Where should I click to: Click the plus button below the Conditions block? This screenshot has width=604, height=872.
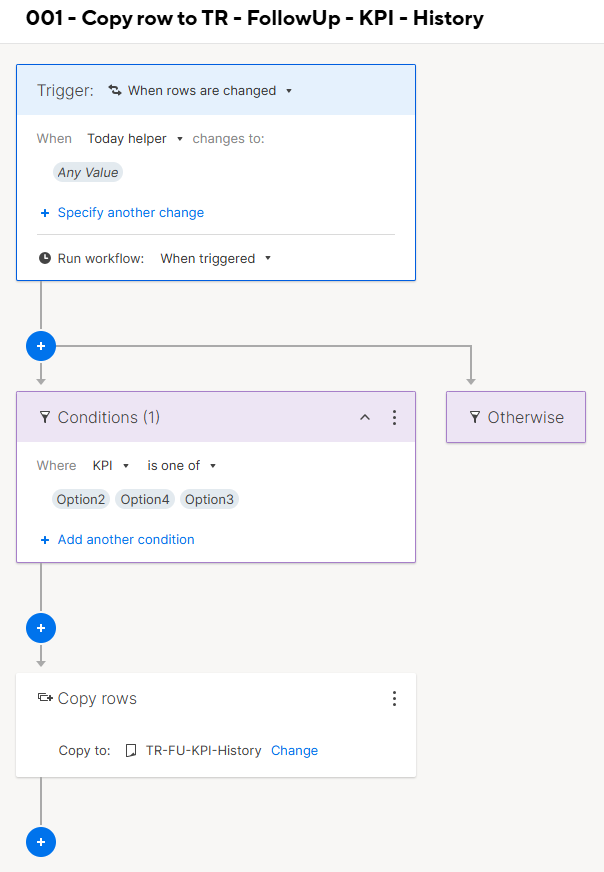(41, 628)
